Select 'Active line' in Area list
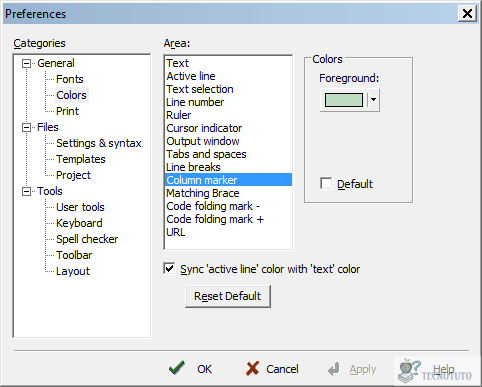 [x=228, y=76]
